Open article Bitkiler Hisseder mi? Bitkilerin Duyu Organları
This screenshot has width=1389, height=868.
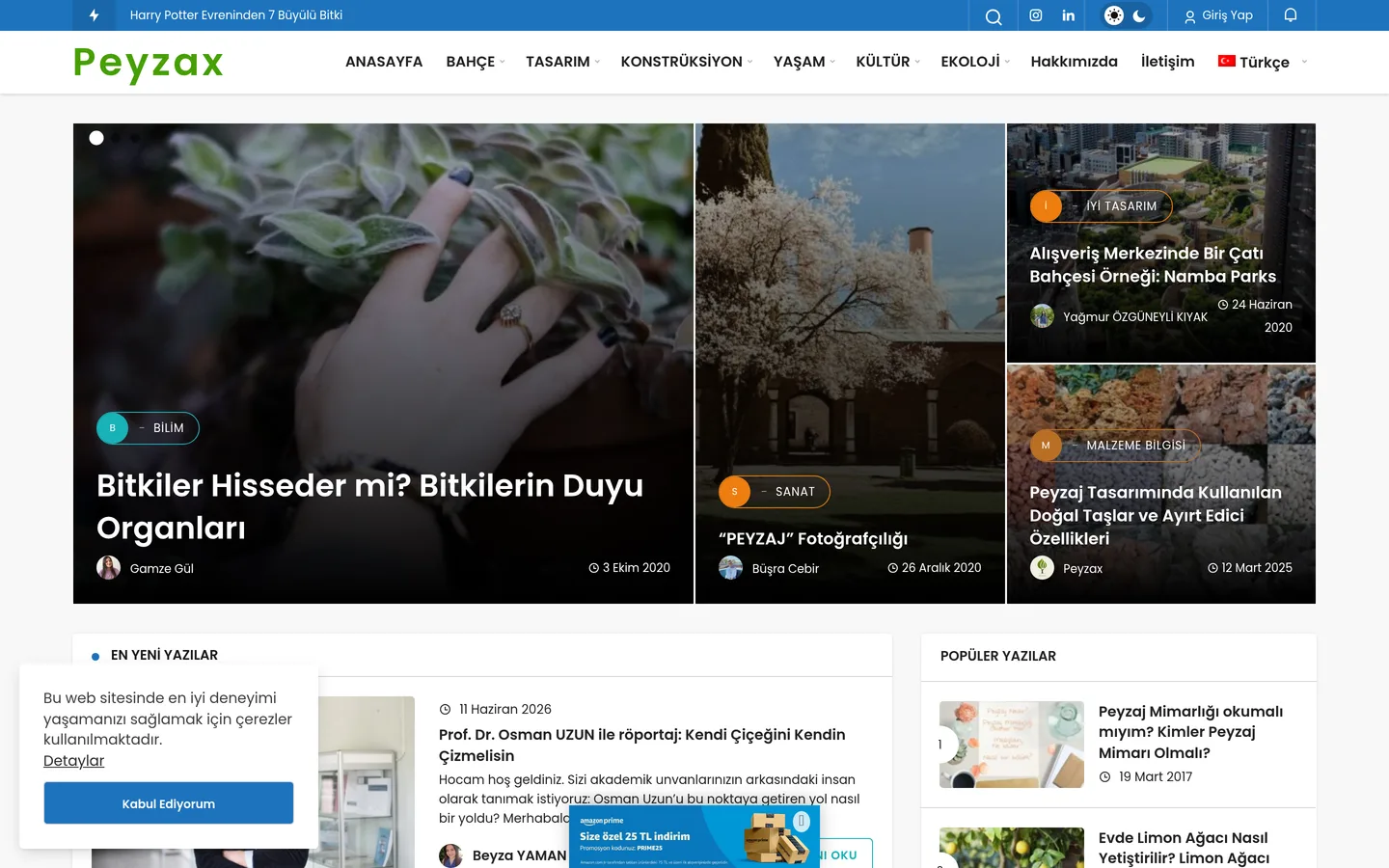click(369, 506)
